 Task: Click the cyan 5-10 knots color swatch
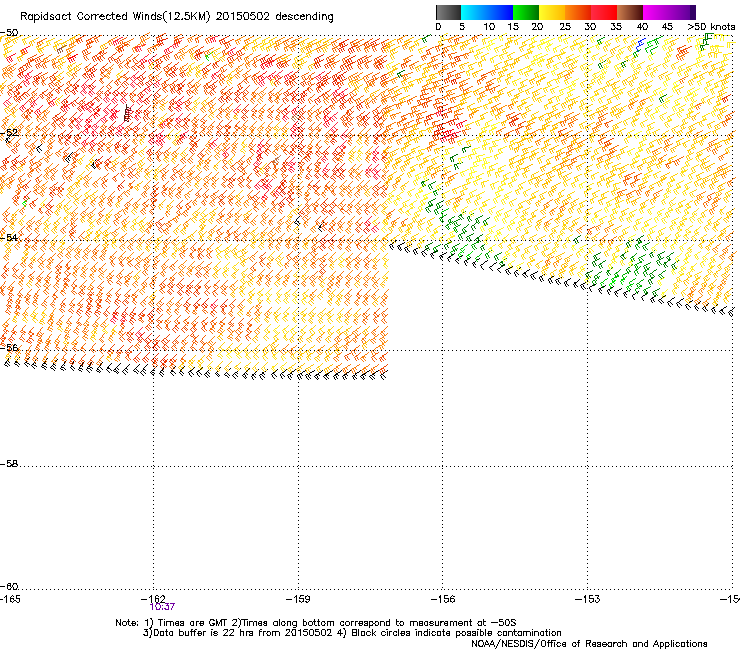click(x=474, y=12)
